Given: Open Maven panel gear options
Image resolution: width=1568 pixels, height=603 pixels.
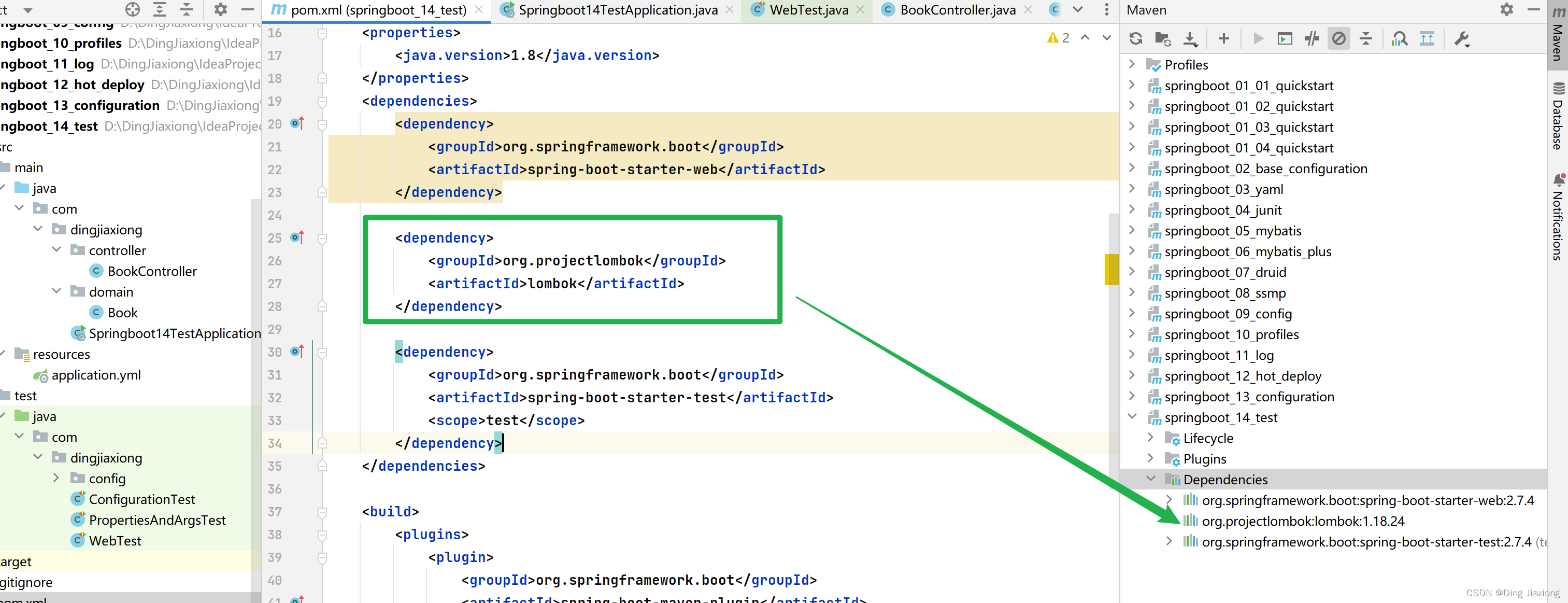Looking at the screenshot, I should [1506, 9].
